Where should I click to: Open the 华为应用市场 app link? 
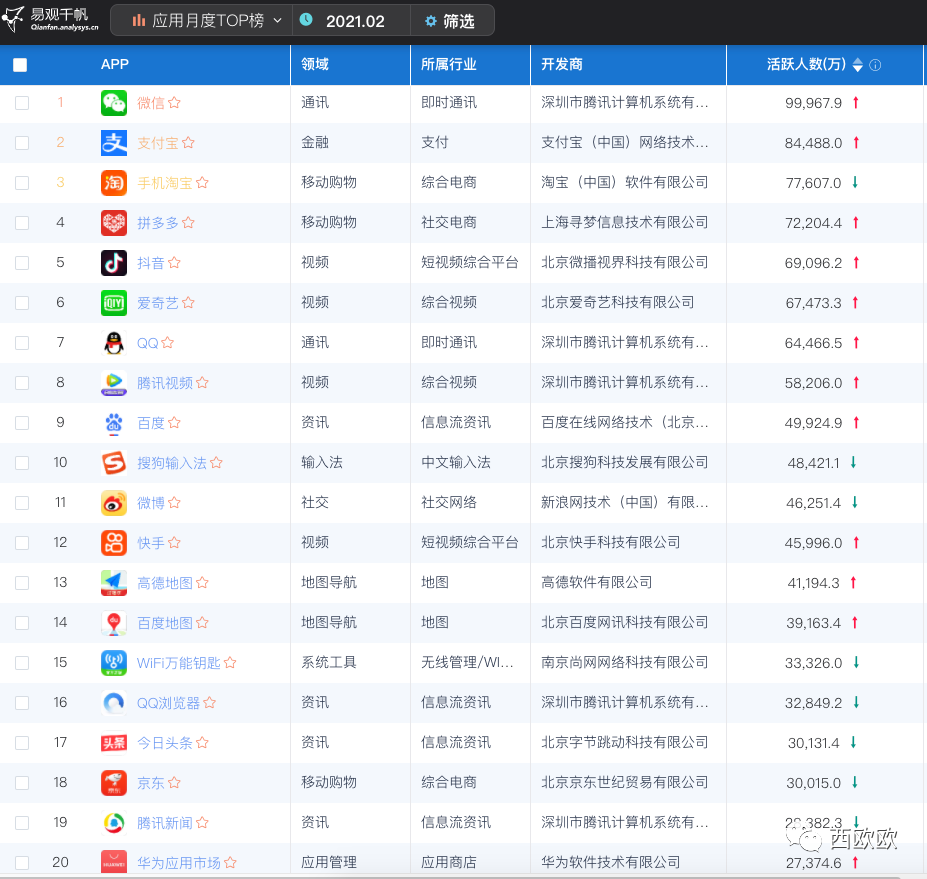pyautogui.click(x=179, y=862)
